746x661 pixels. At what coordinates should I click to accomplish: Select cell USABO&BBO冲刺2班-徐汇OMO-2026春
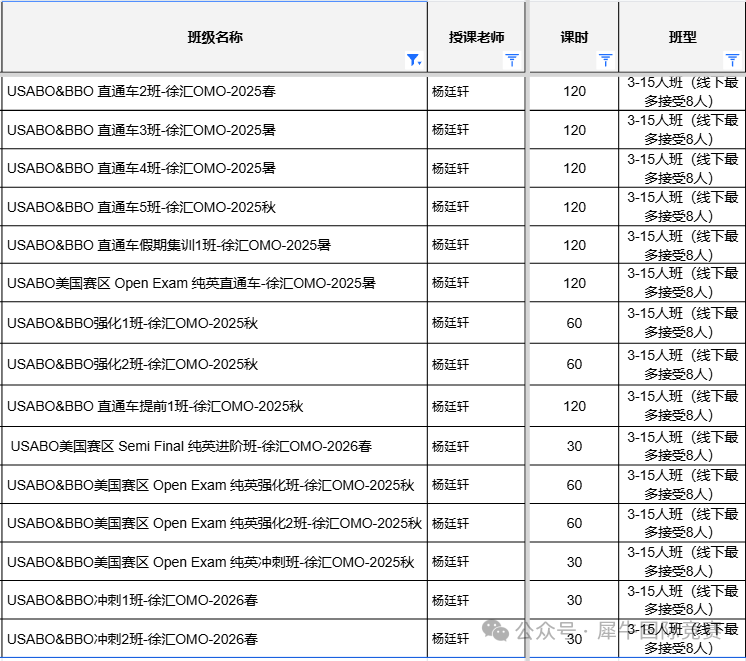215,639
